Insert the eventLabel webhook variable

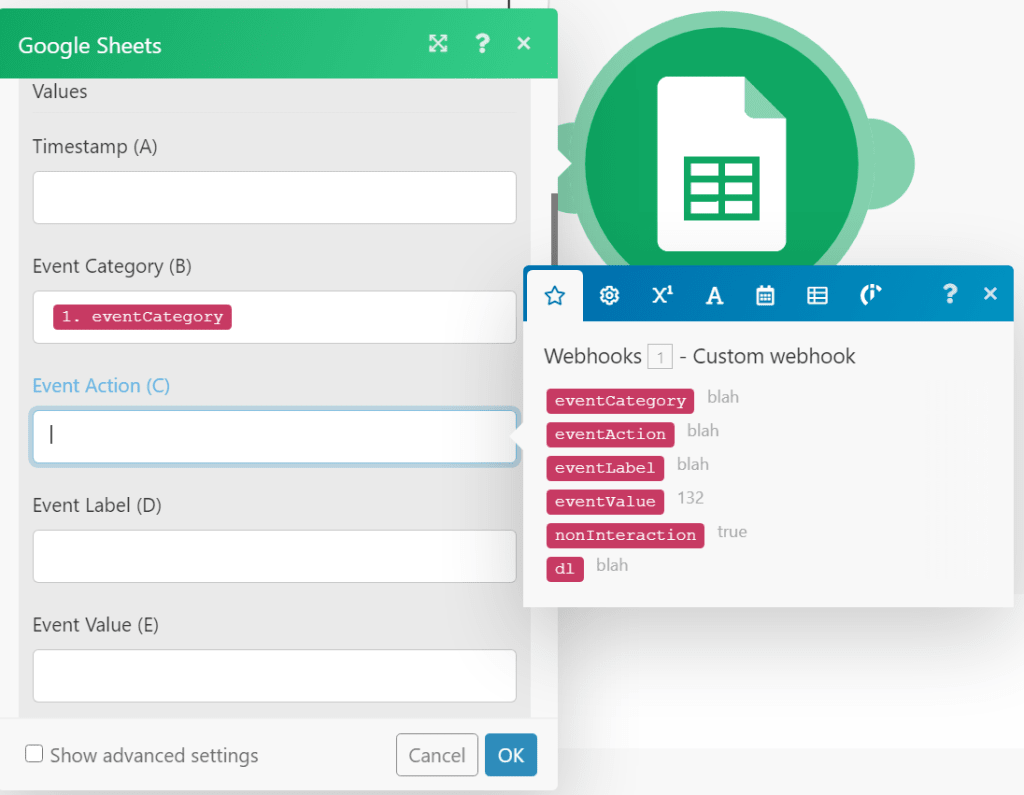click(x=605, y=468)
